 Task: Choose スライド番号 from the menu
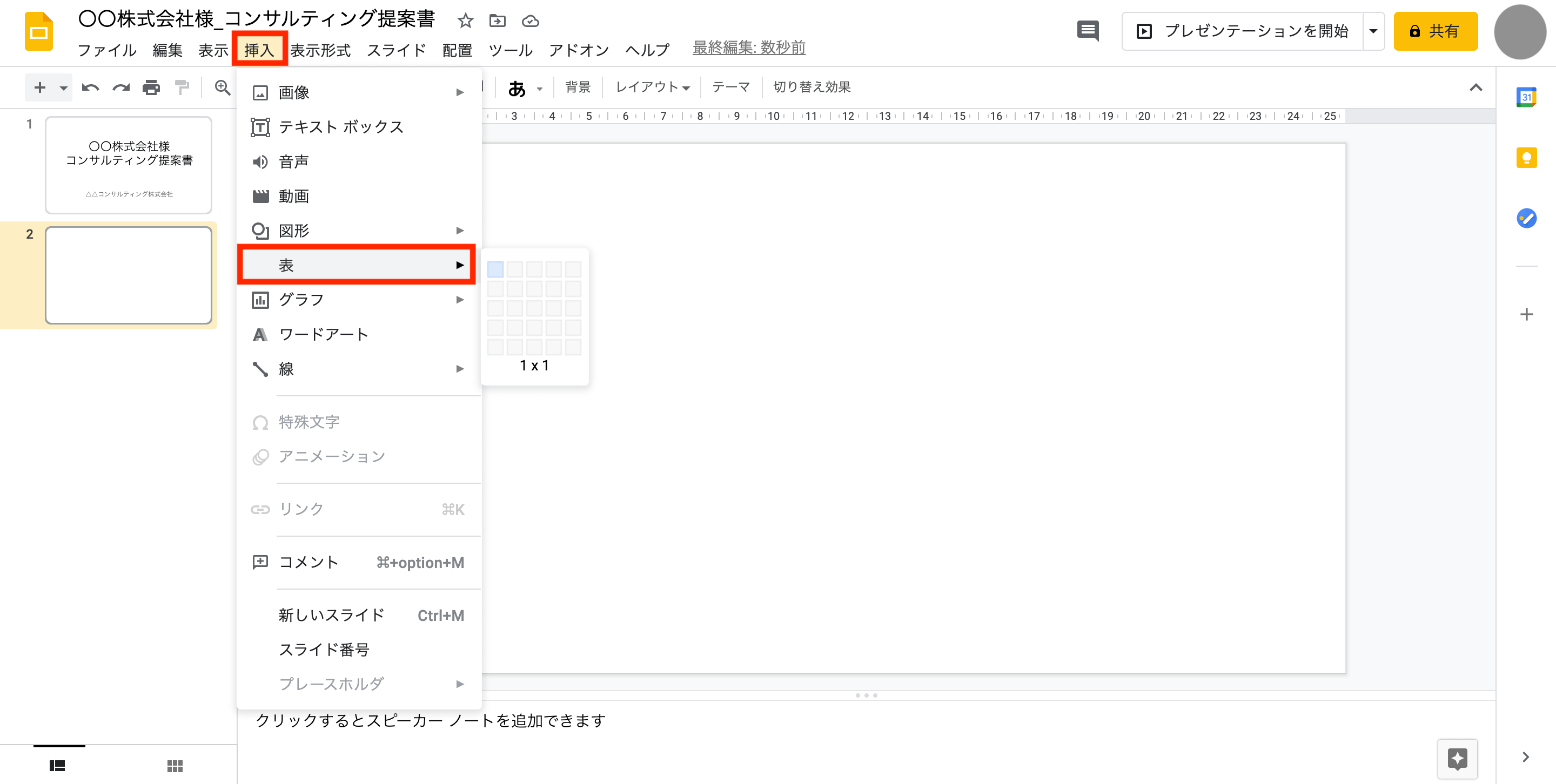(359, 650)
